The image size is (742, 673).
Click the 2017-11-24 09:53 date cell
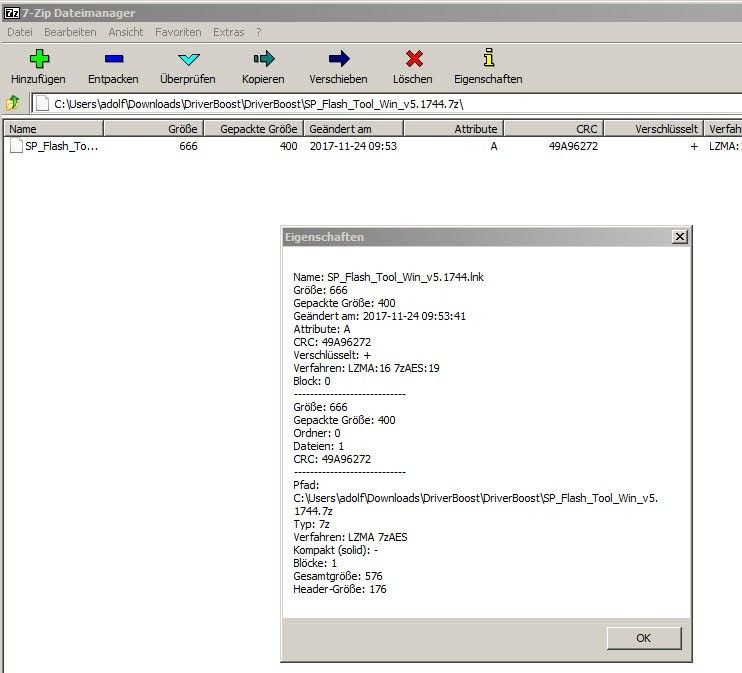[353, 146]
